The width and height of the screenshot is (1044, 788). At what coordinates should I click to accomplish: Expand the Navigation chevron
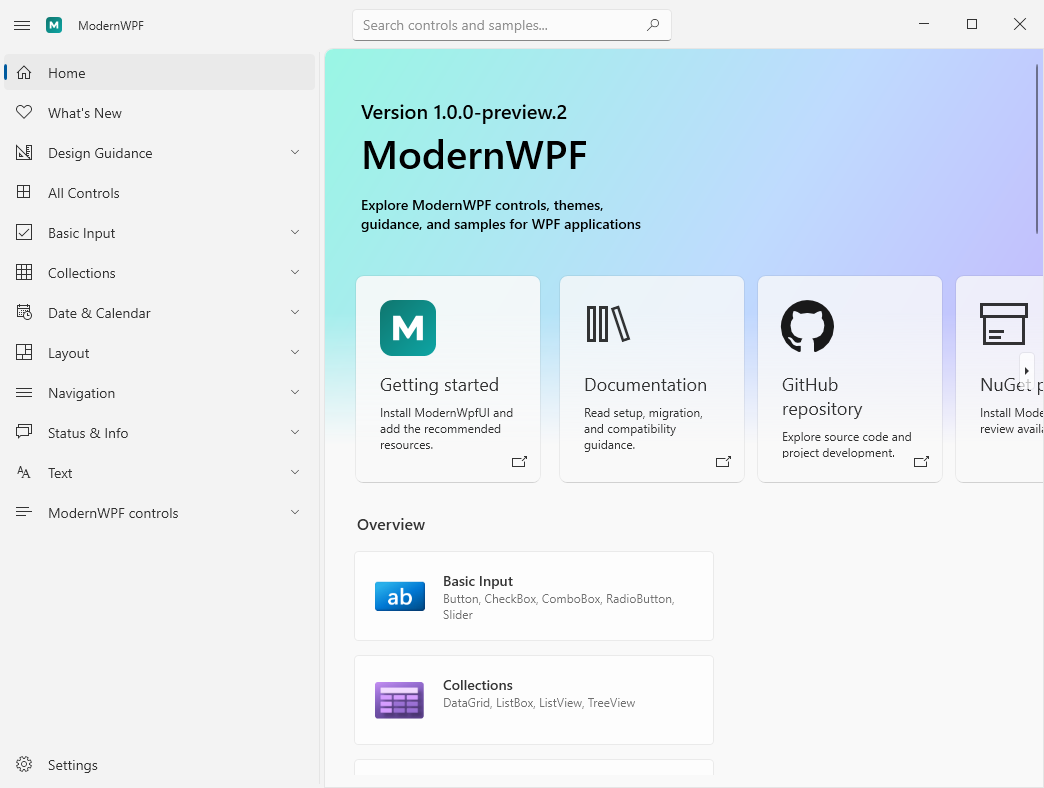[x=295, y=393]
